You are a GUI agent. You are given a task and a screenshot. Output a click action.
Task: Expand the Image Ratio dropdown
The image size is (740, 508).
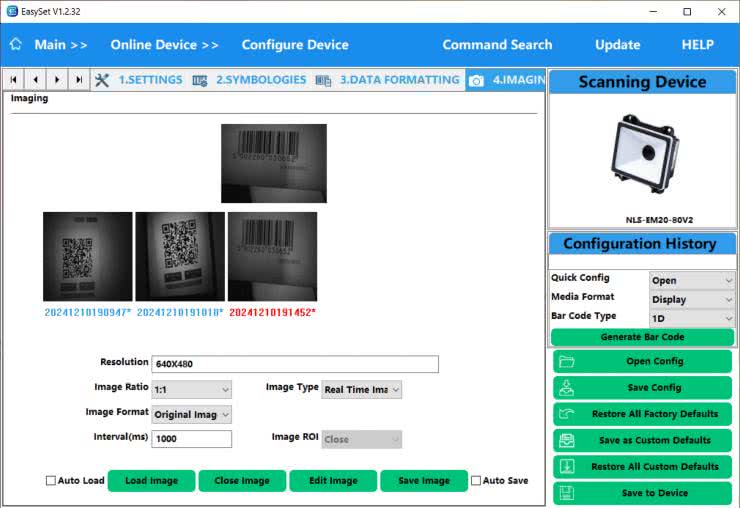(191, 389)
